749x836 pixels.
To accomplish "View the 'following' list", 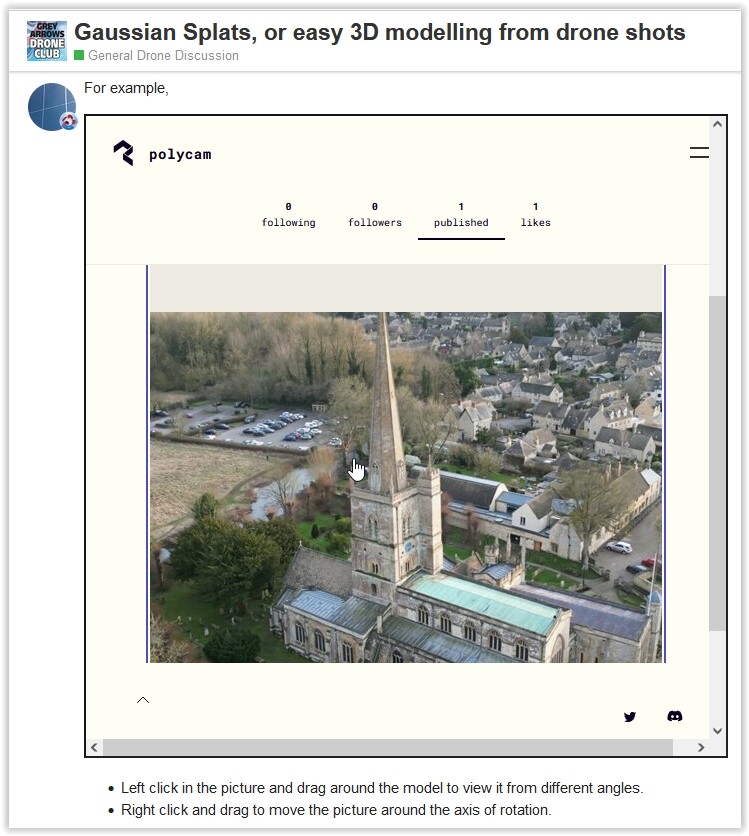I will [x=288, y=215].
